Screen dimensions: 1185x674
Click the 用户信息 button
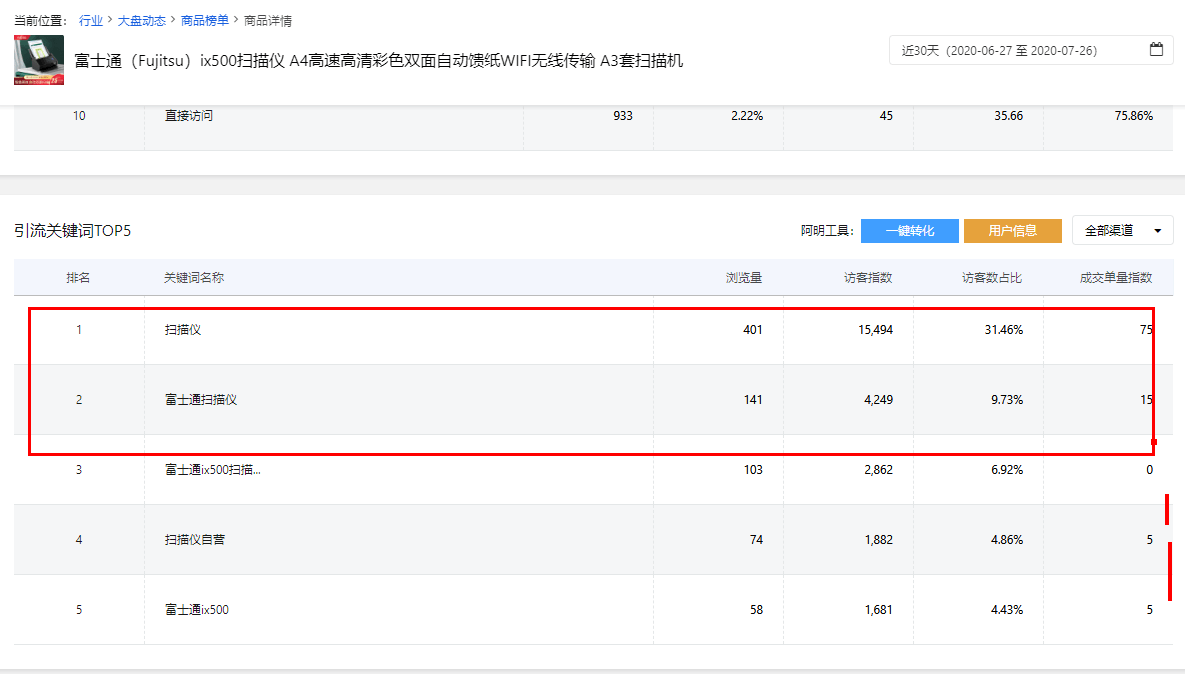click(x=1013, y=230)
